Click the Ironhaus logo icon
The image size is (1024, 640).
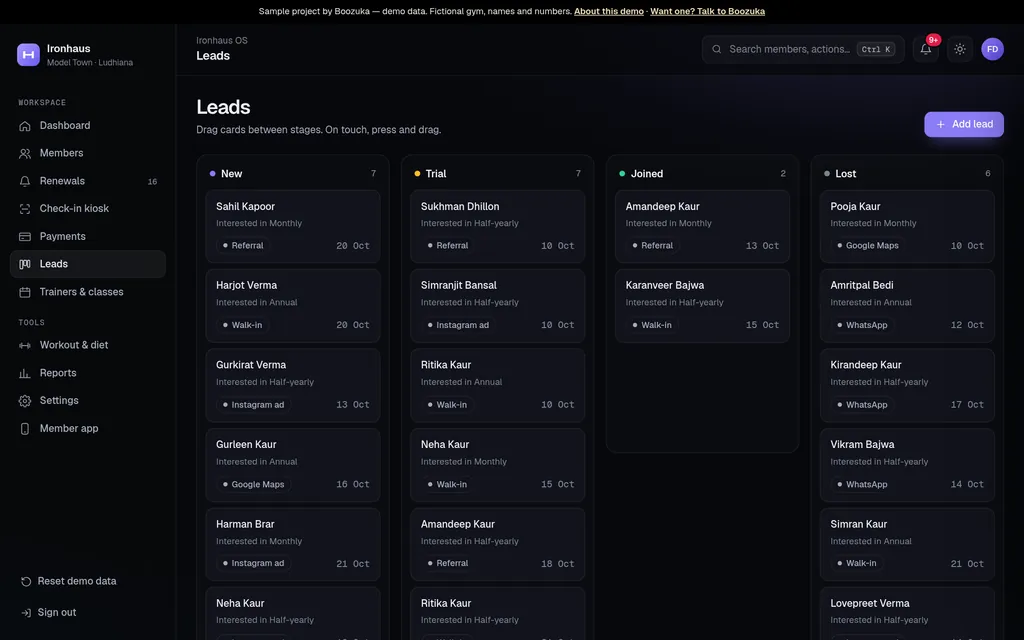(28, 55)
